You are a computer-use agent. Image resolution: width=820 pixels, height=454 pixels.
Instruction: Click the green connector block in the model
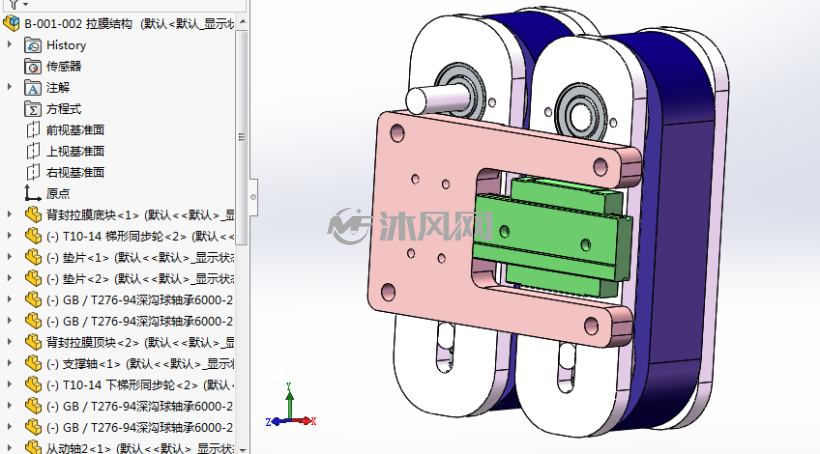[552, 235]
